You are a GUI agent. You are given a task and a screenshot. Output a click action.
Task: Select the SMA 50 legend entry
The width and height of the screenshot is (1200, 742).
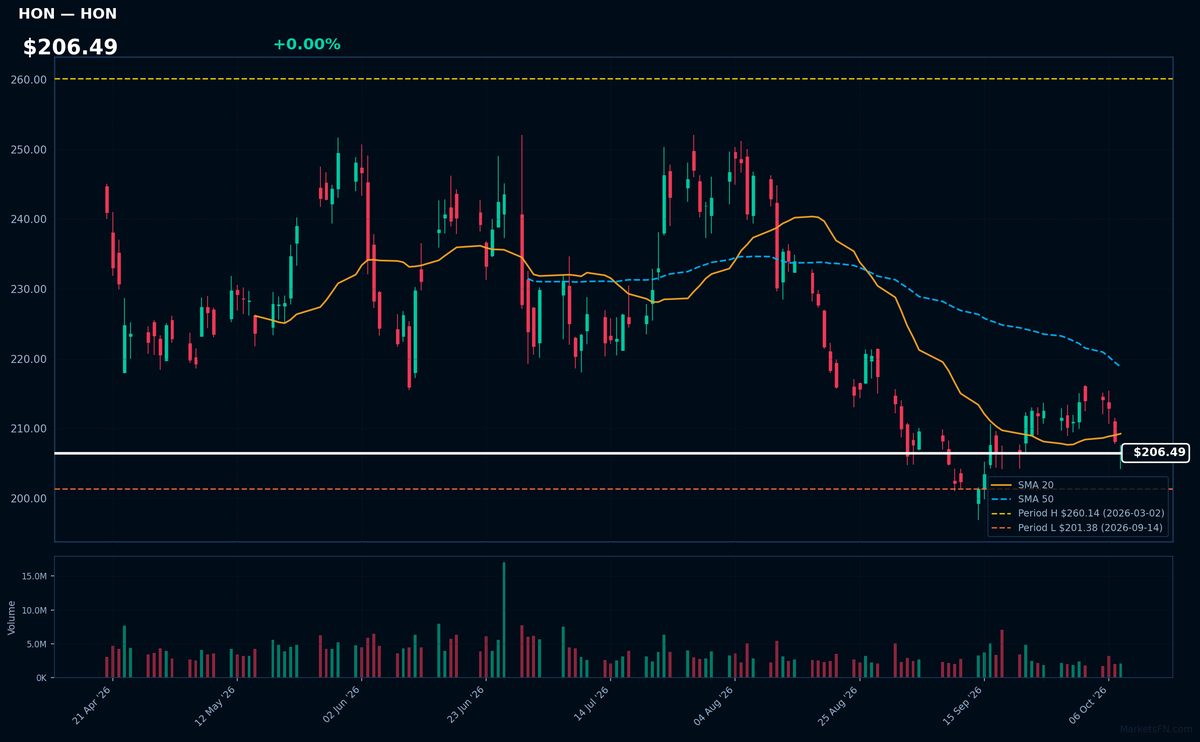pyautogui.click(x=1034, y=499)
